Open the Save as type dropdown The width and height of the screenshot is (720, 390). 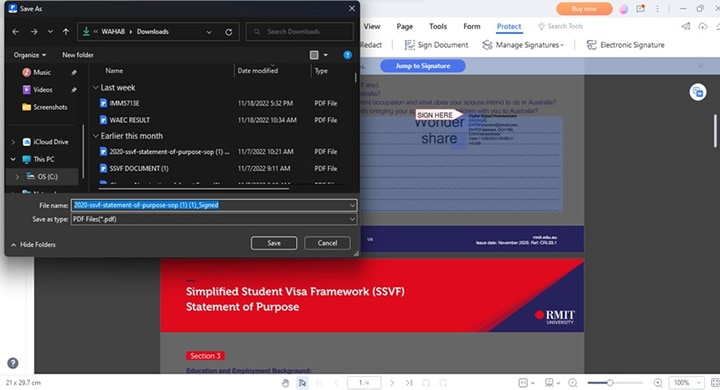point(214,219)
